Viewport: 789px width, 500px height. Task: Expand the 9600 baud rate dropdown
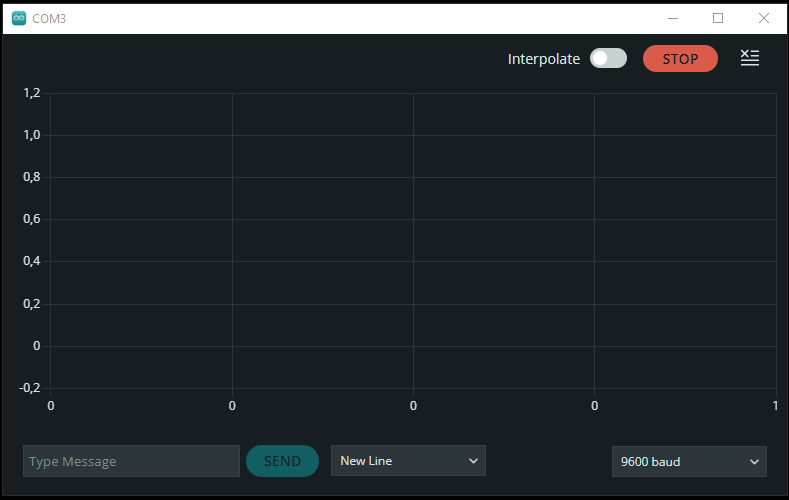(x=689, y=461)
